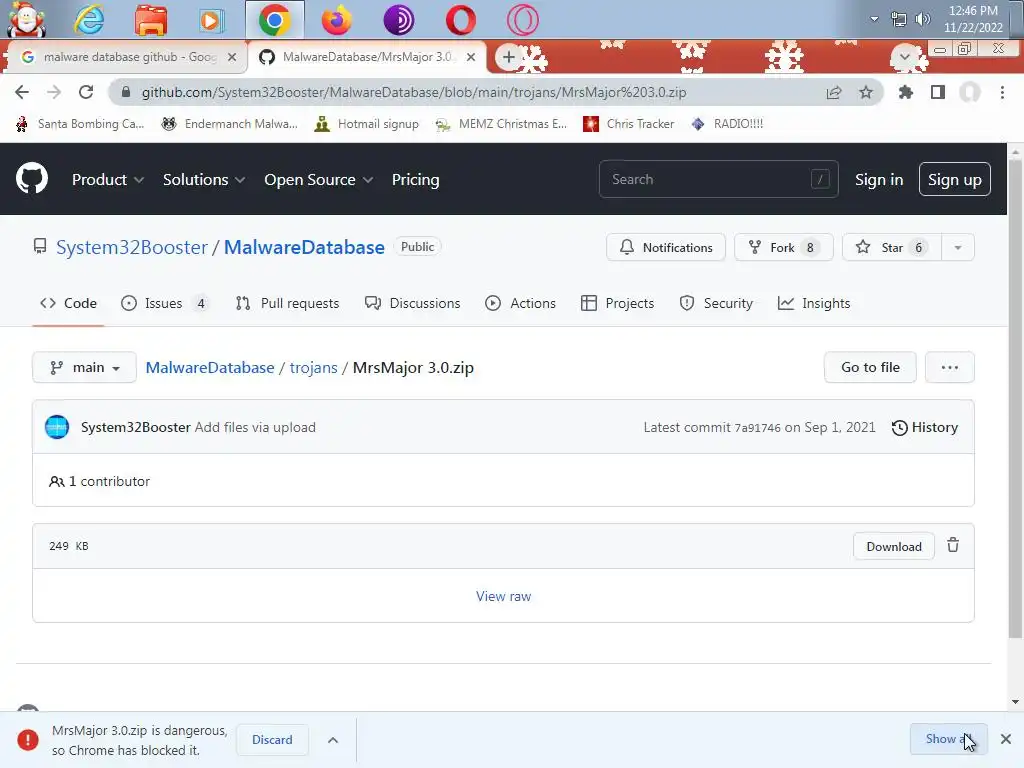Open the Issues tab
Screen dimensions: 1024x768
(165, 304)
